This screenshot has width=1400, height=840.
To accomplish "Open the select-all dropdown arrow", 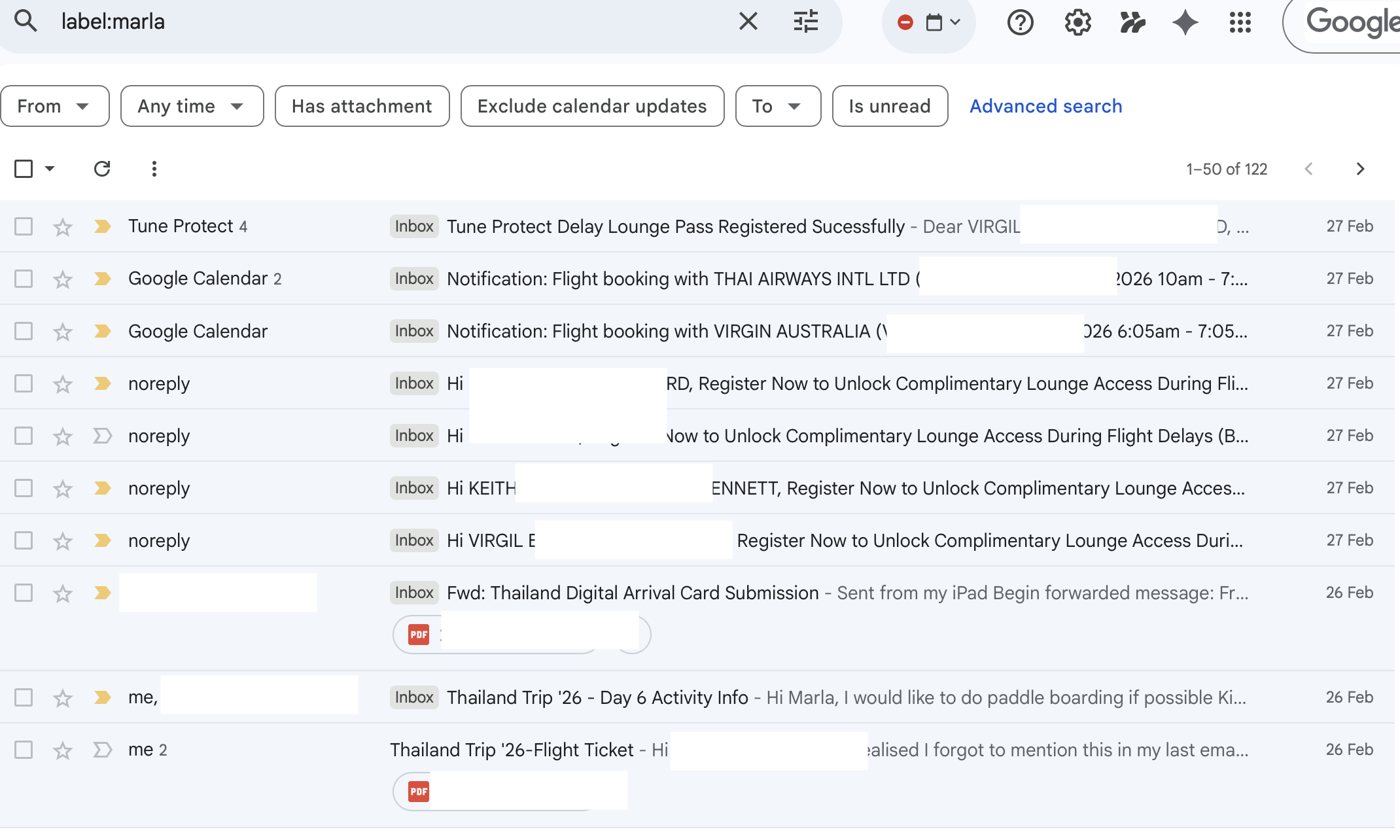I will 50,169.
